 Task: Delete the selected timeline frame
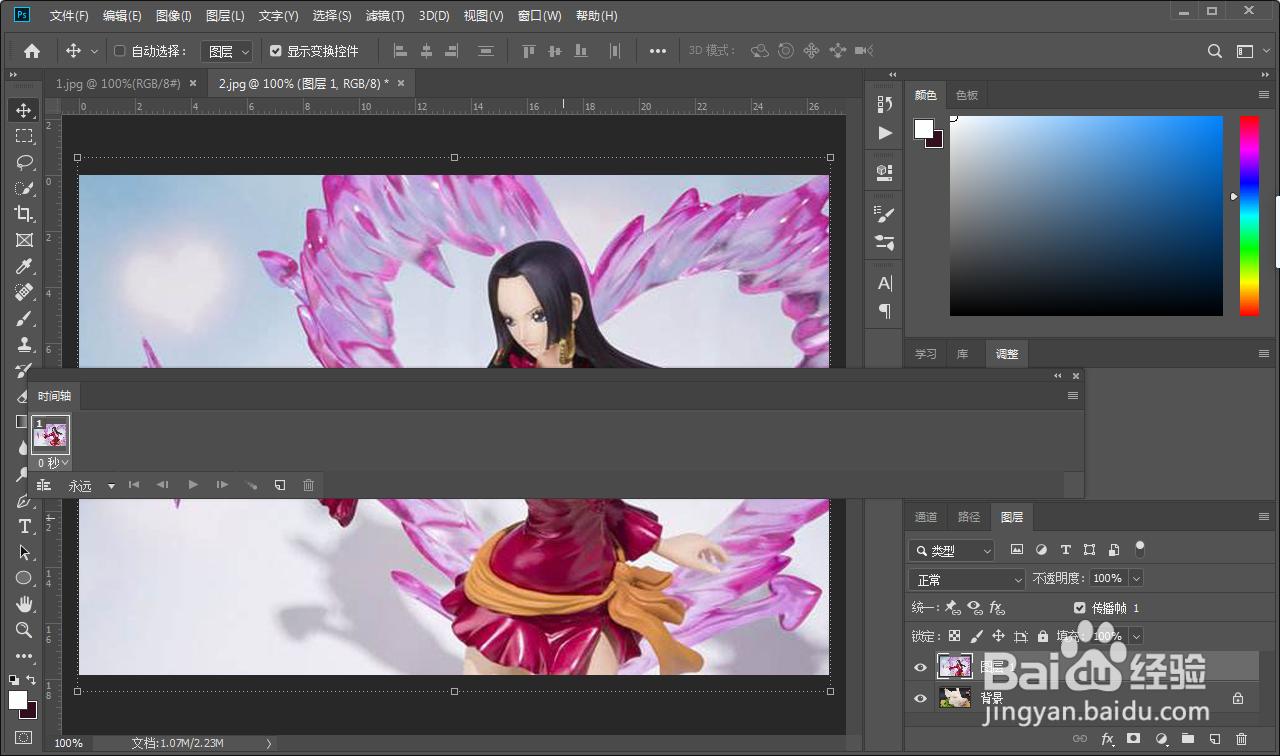tap(308, 485)
